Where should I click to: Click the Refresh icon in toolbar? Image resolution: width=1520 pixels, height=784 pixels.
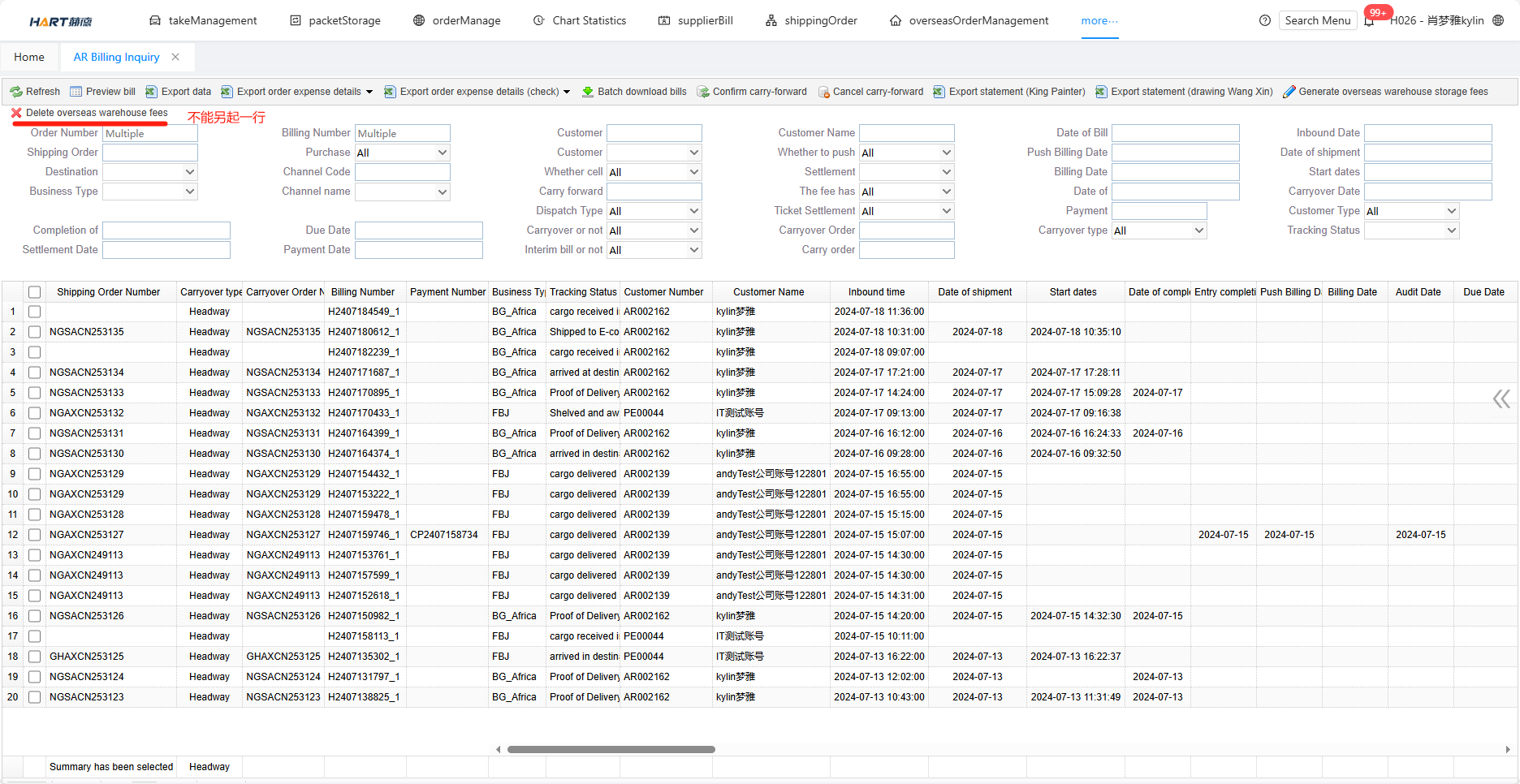pyautogui.click(x=16, y=92)
